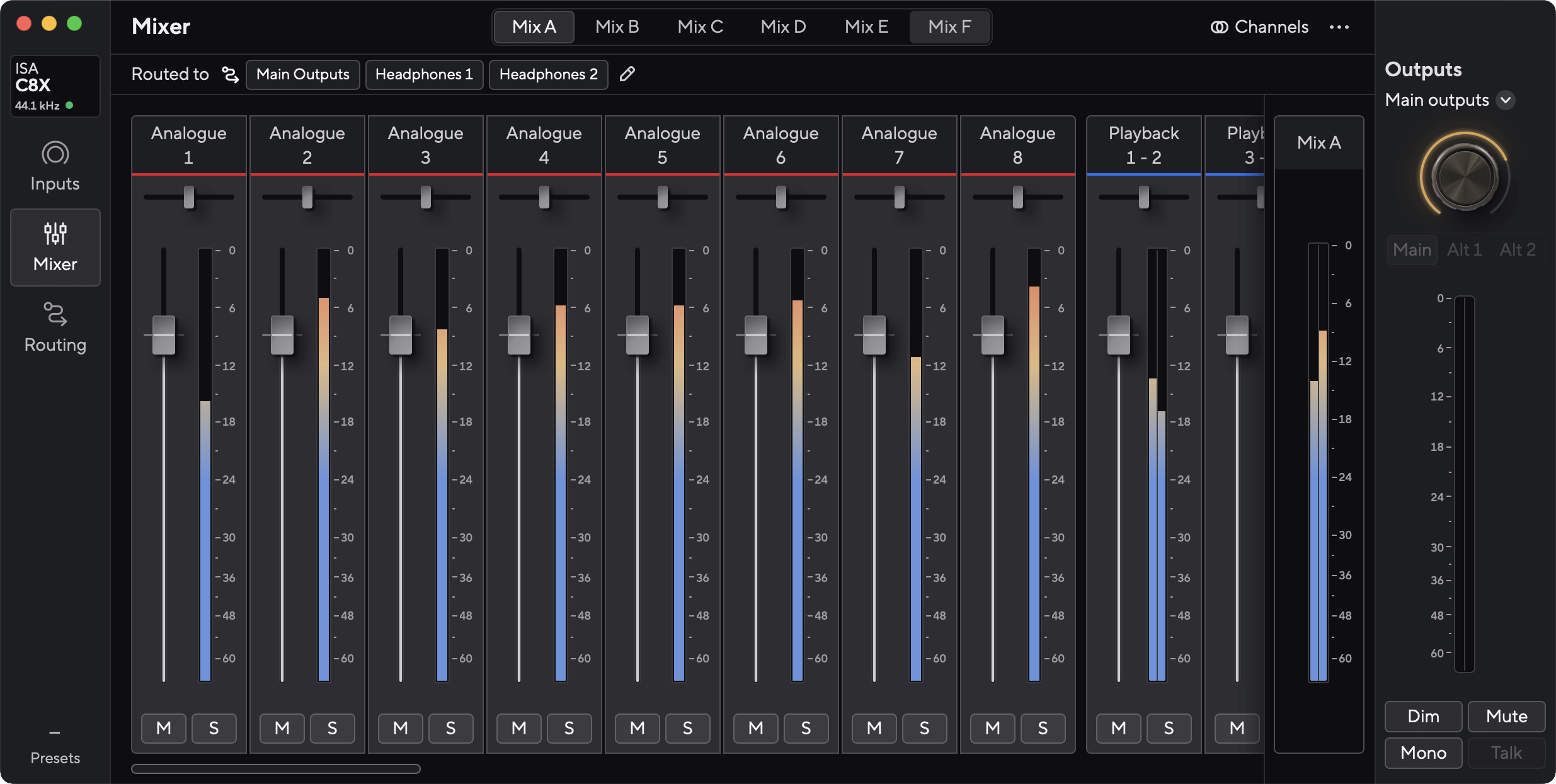Open the Routing sidebar page
1556x784 pixels.
[55, 327]
